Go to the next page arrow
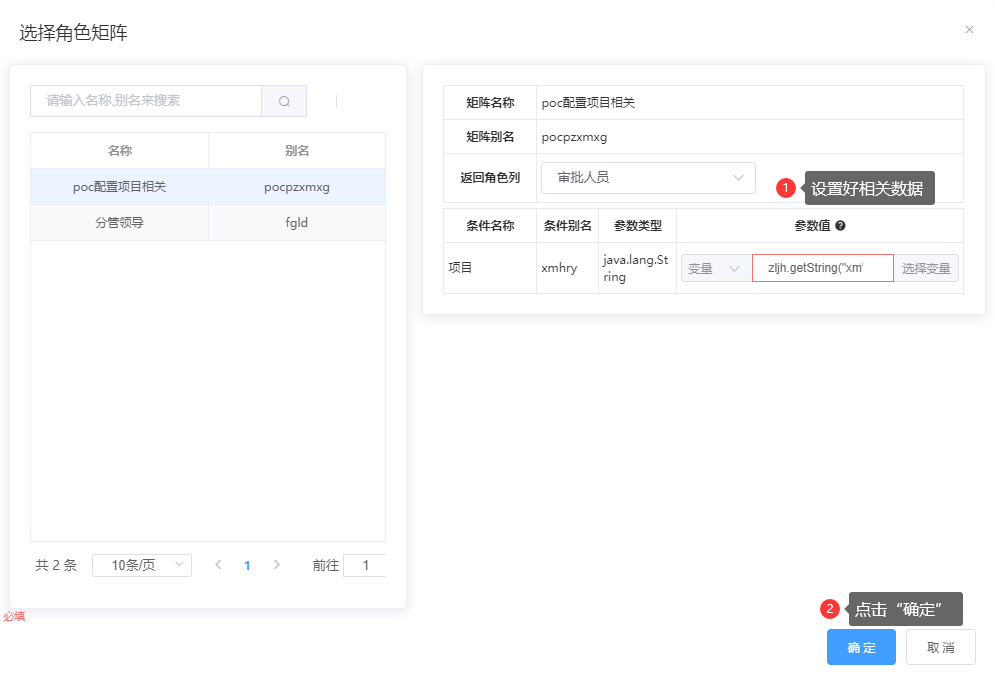The width and height of the screenshot is (995, 679). tap(277, 565)
